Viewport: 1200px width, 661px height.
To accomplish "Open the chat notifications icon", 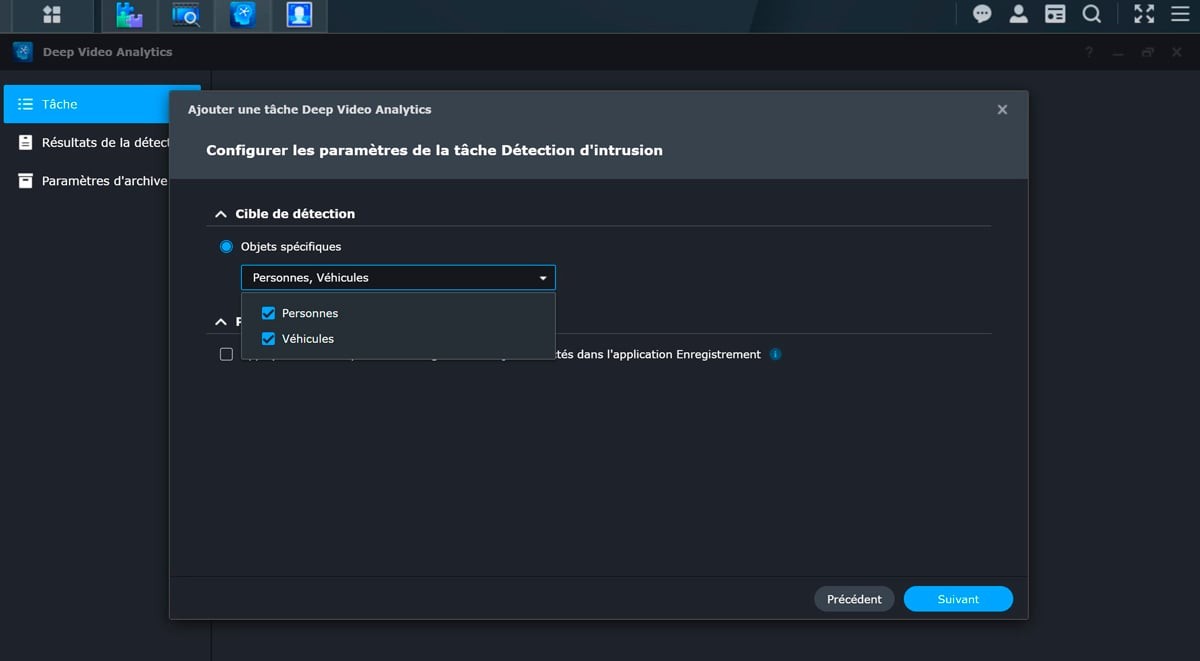I will point(982,14).
